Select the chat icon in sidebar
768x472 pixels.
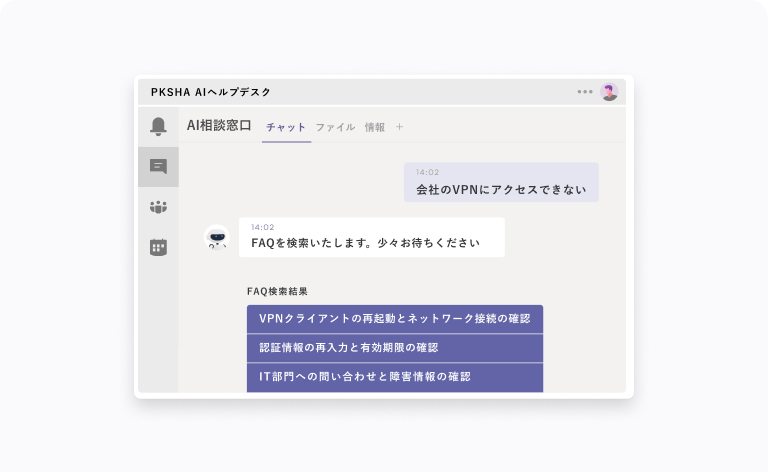tap(158, 166)
